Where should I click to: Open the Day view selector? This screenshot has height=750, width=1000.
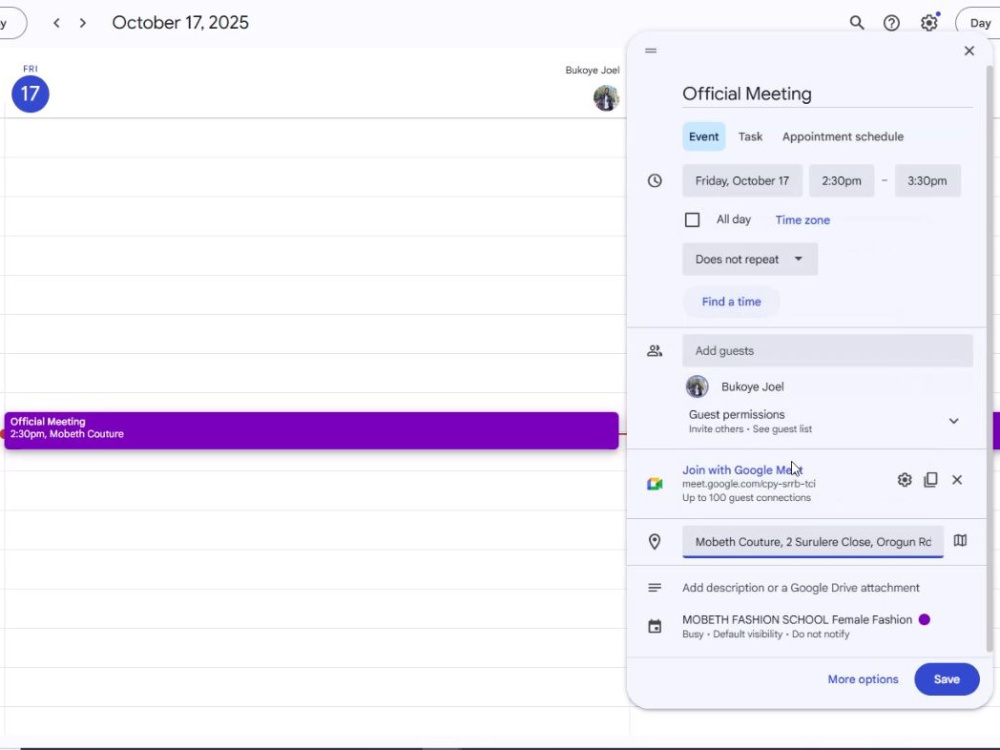pyautogui.click(x=979, y=23)
